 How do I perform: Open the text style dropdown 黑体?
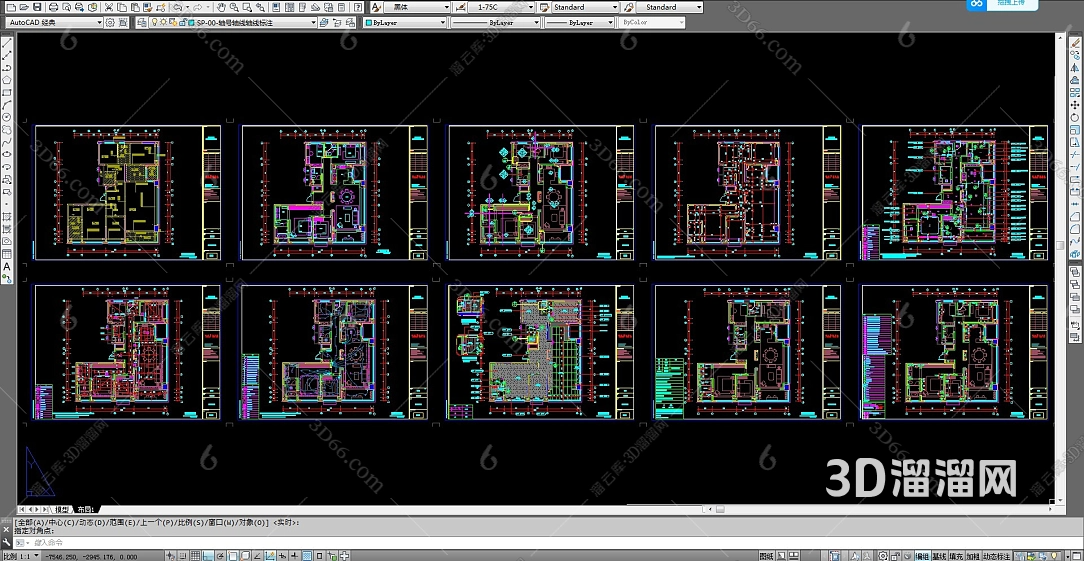point(417,7)
